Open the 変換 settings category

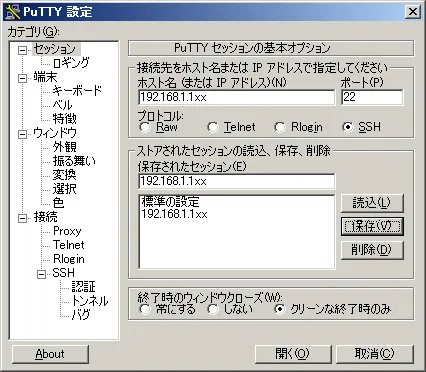tap(65, 175)
